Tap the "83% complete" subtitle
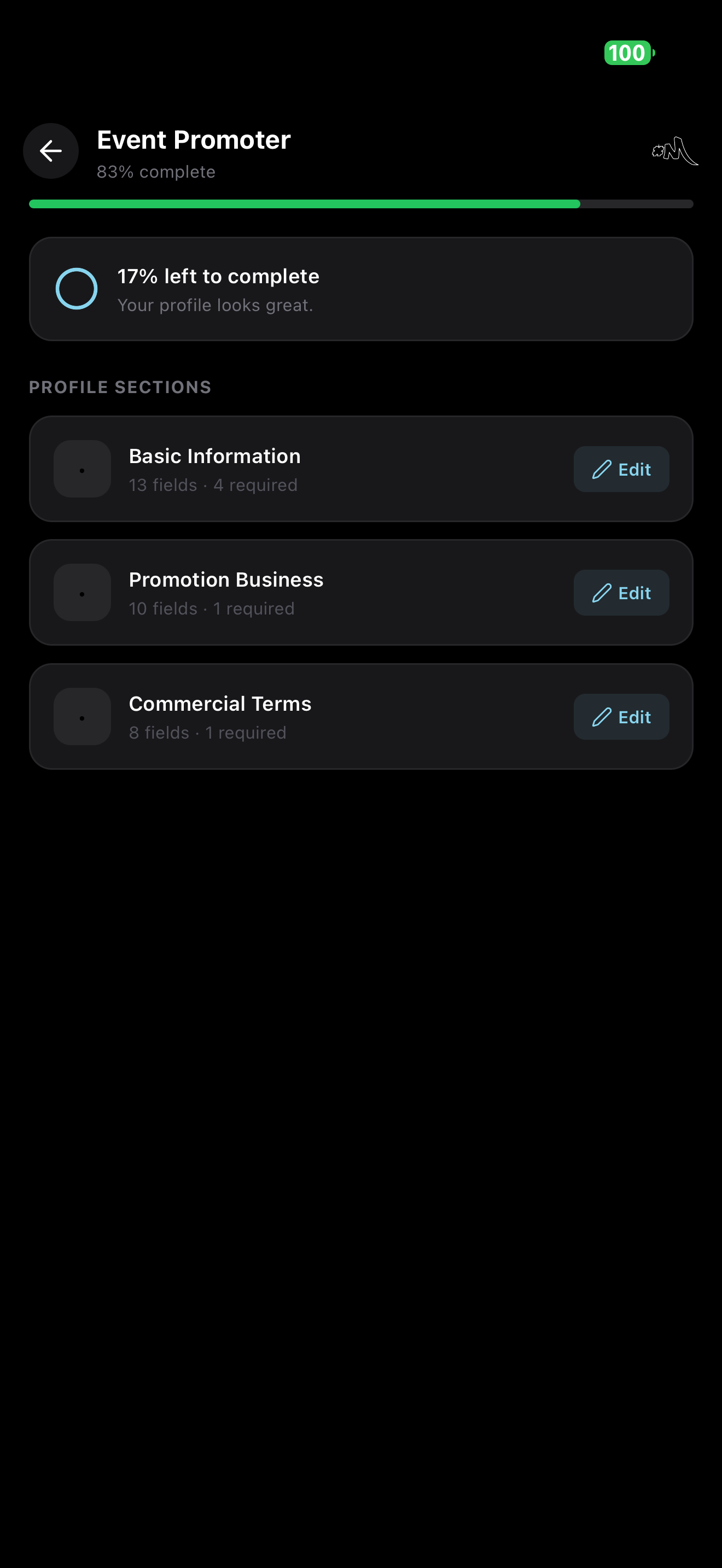Image resolution: width=722 pixels, height=1568 pixels. click(156, 172)
